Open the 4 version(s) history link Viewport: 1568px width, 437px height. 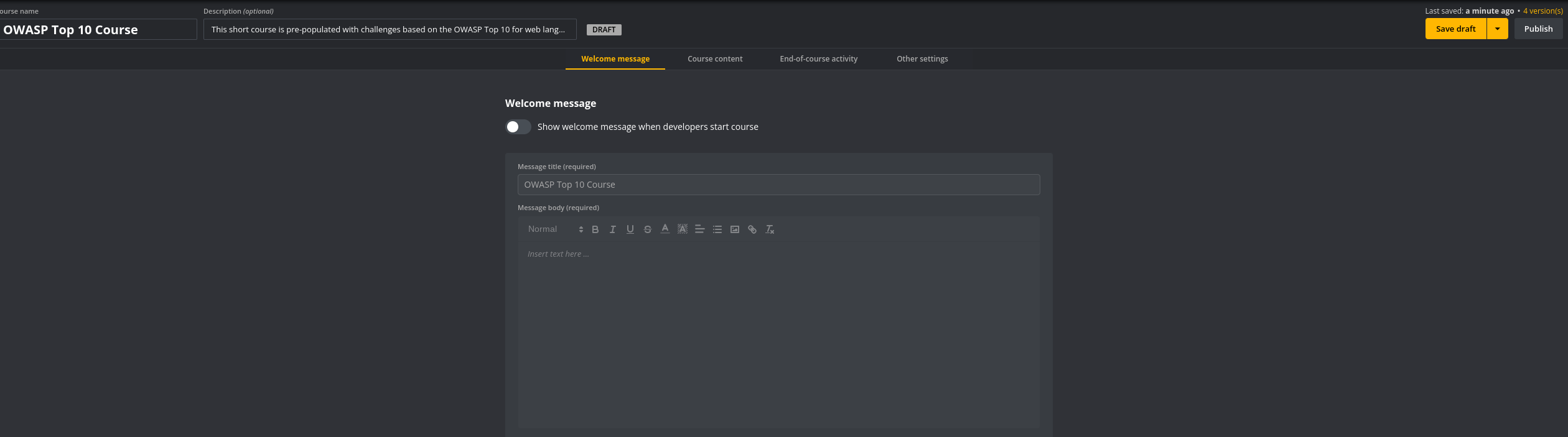coord(1542,11)
